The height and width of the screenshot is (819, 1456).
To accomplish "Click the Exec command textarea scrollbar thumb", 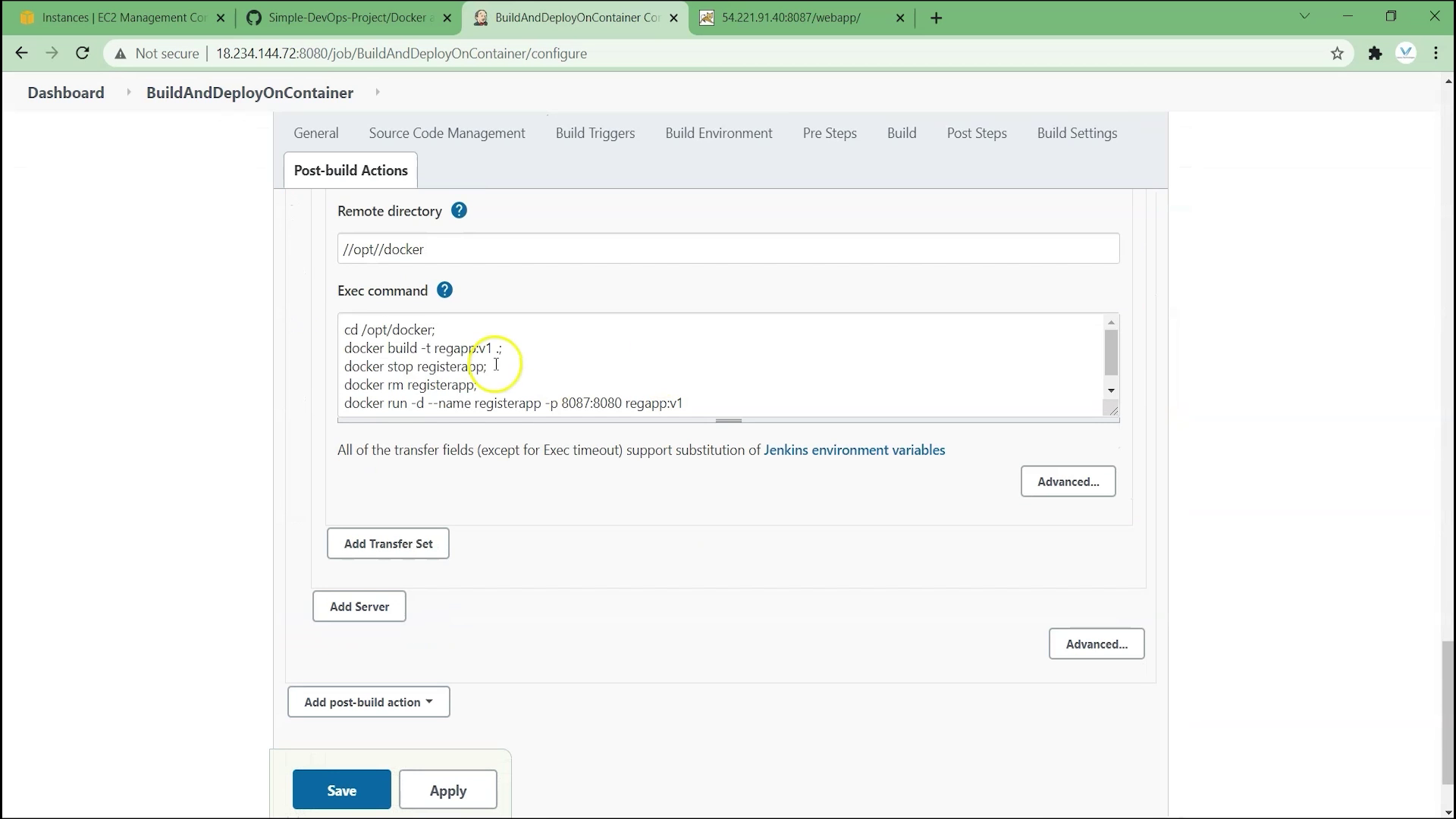I will [1111, 353].
